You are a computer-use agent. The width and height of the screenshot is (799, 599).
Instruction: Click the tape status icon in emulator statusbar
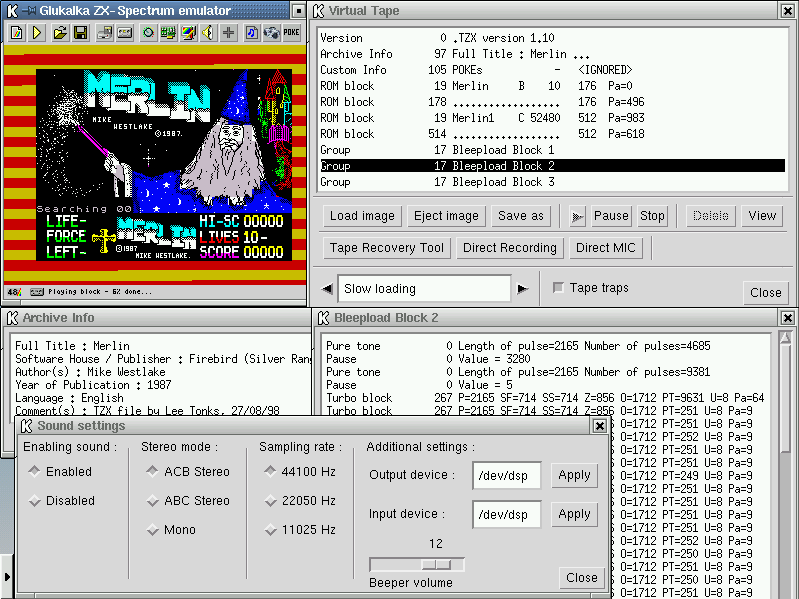(37, 292)
